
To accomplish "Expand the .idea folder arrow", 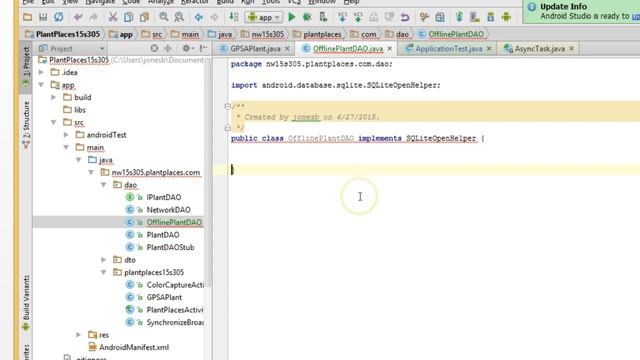I will click(41, 72).
